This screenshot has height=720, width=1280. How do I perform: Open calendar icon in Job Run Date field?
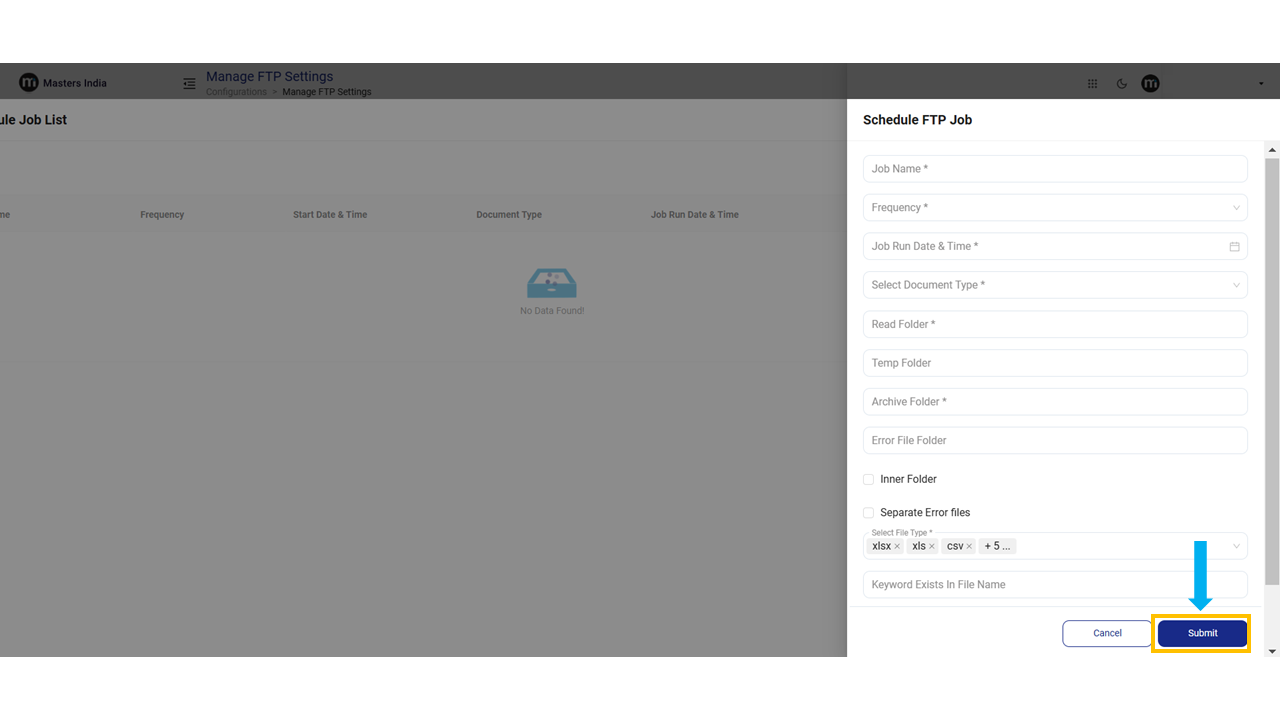[x=1234, y=247]
